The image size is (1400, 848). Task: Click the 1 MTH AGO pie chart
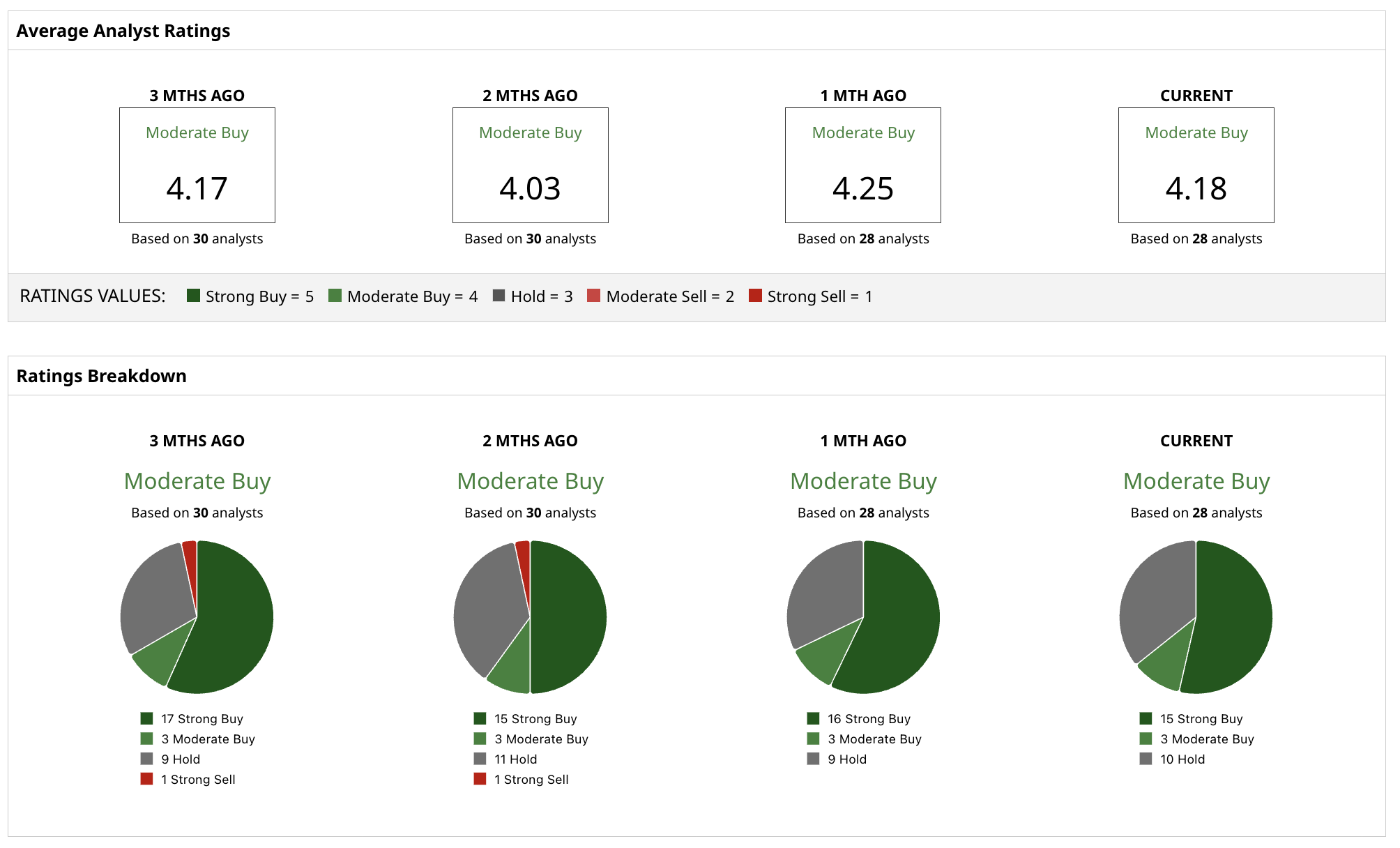[863, 617]
